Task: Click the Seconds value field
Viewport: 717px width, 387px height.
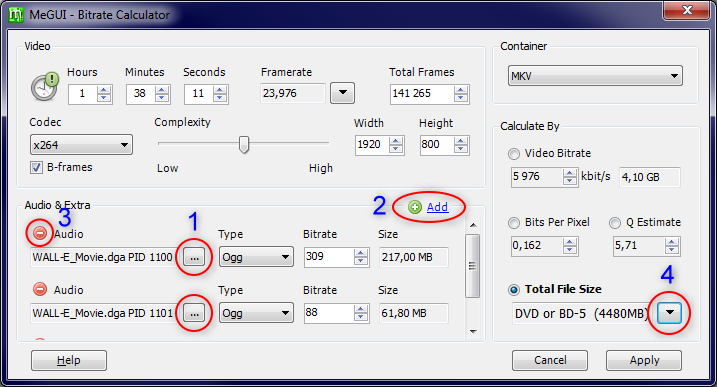Action: click(x=198, y=94)
